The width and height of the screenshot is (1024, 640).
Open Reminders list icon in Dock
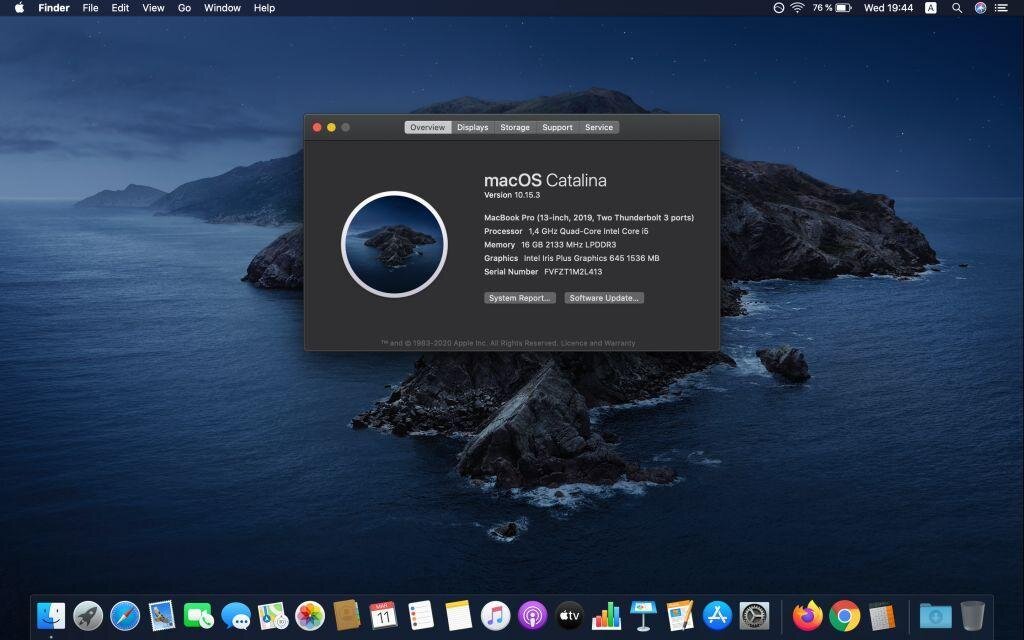pyautogui.click(x=421, y=616)
